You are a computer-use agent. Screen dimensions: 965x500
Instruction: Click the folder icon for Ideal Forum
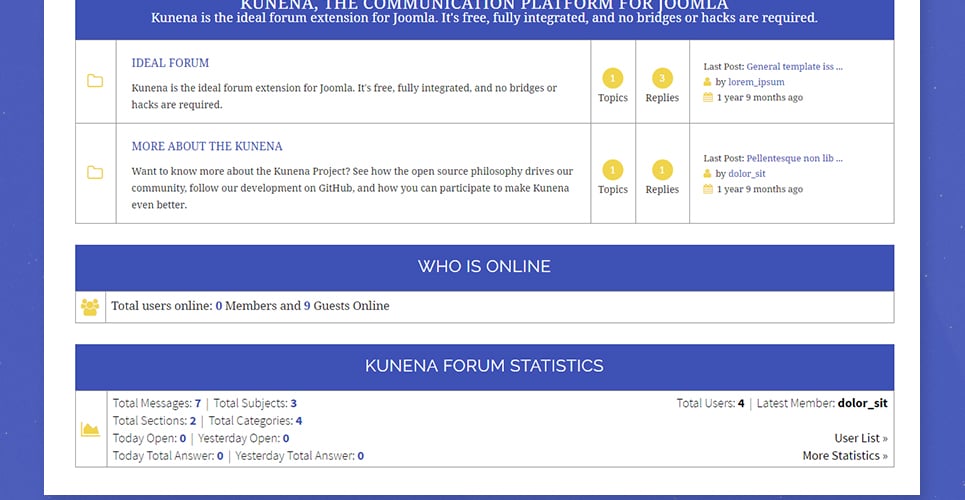click(x=95, y=81)
